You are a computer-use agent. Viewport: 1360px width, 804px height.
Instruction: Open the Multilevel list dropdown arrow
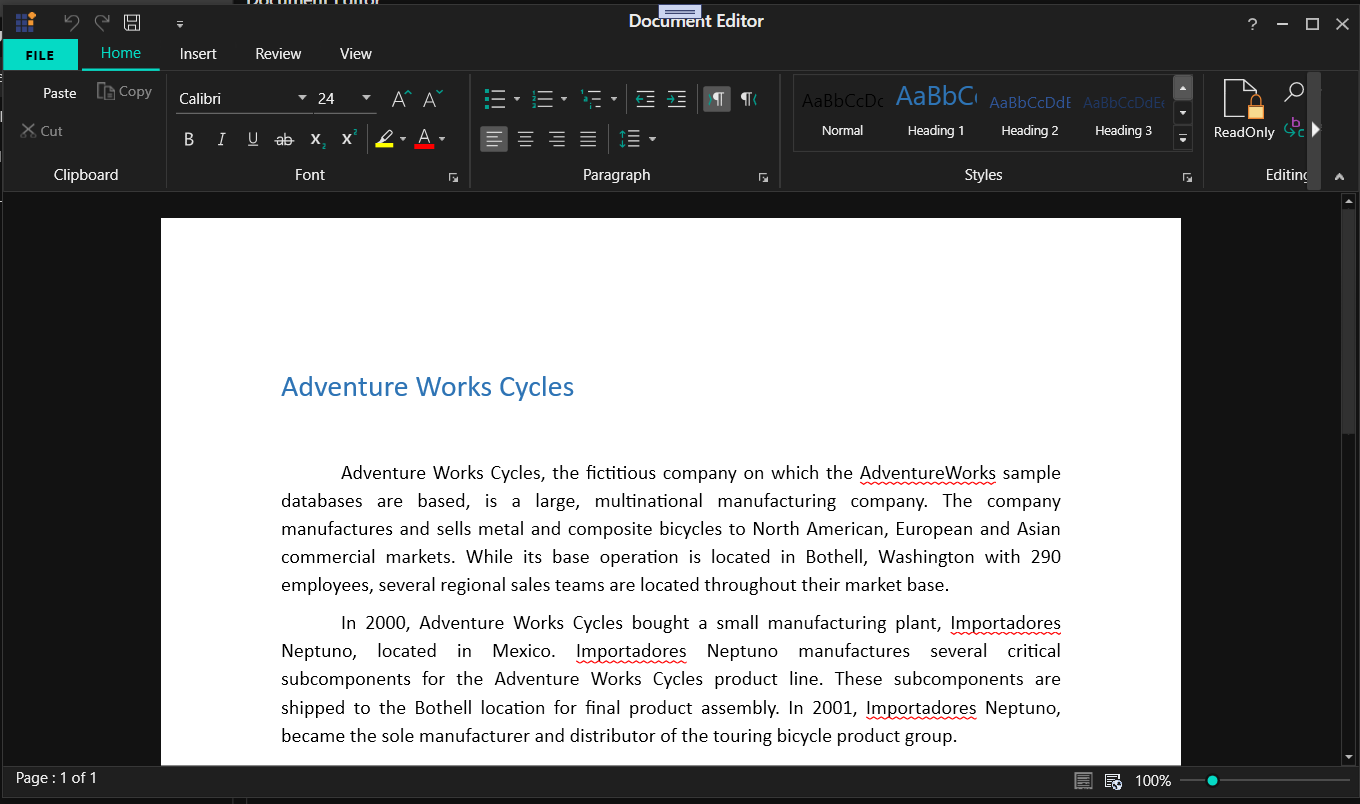612,98
